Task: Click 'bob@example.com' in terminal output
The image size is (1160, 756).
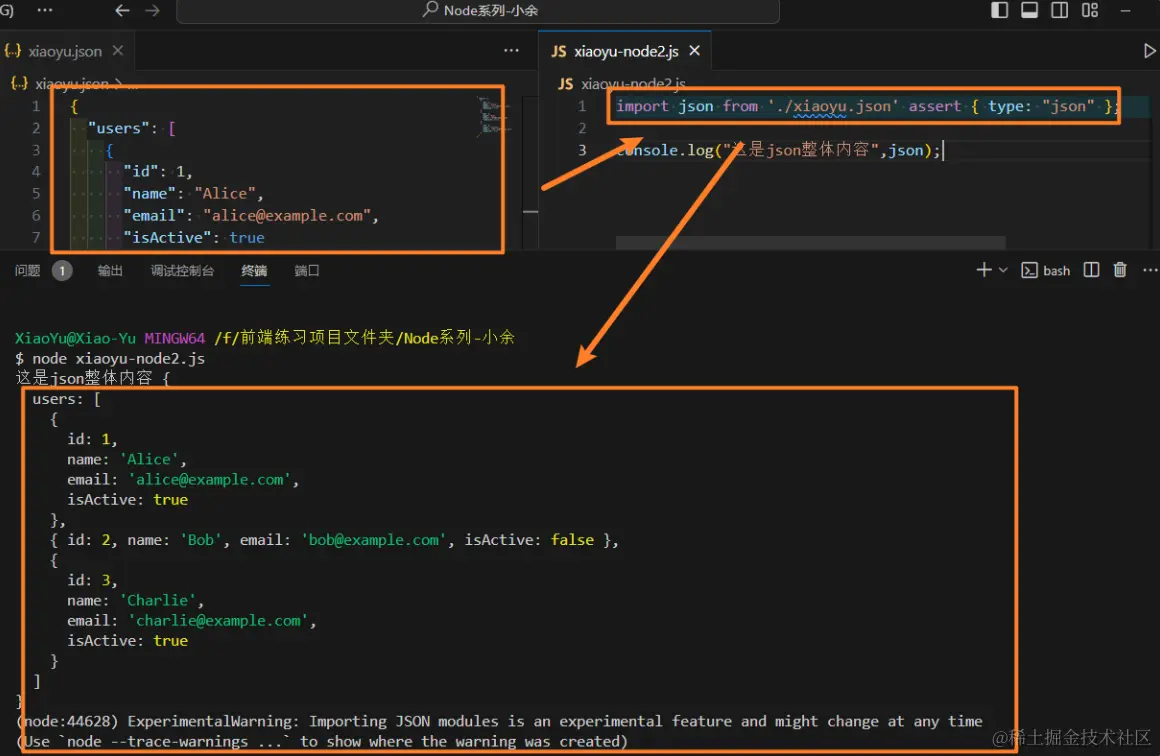Action: [x=374, y=540]
